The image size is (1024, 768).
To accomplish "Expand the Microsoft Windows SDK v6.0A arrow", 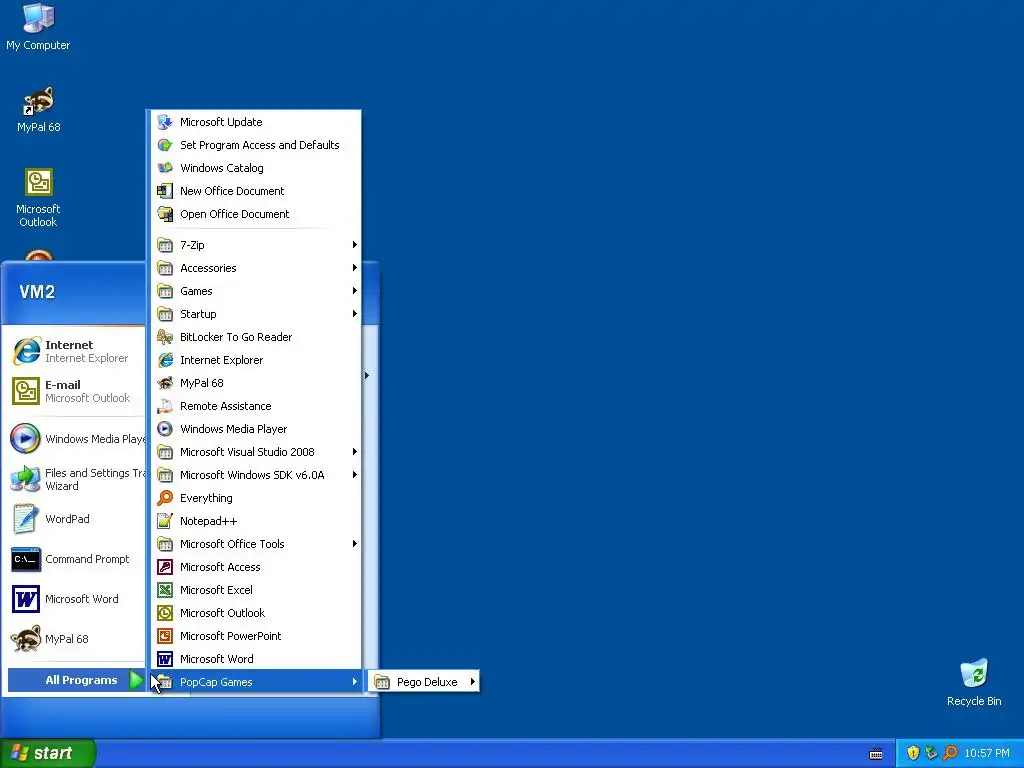I will point(355,475).
